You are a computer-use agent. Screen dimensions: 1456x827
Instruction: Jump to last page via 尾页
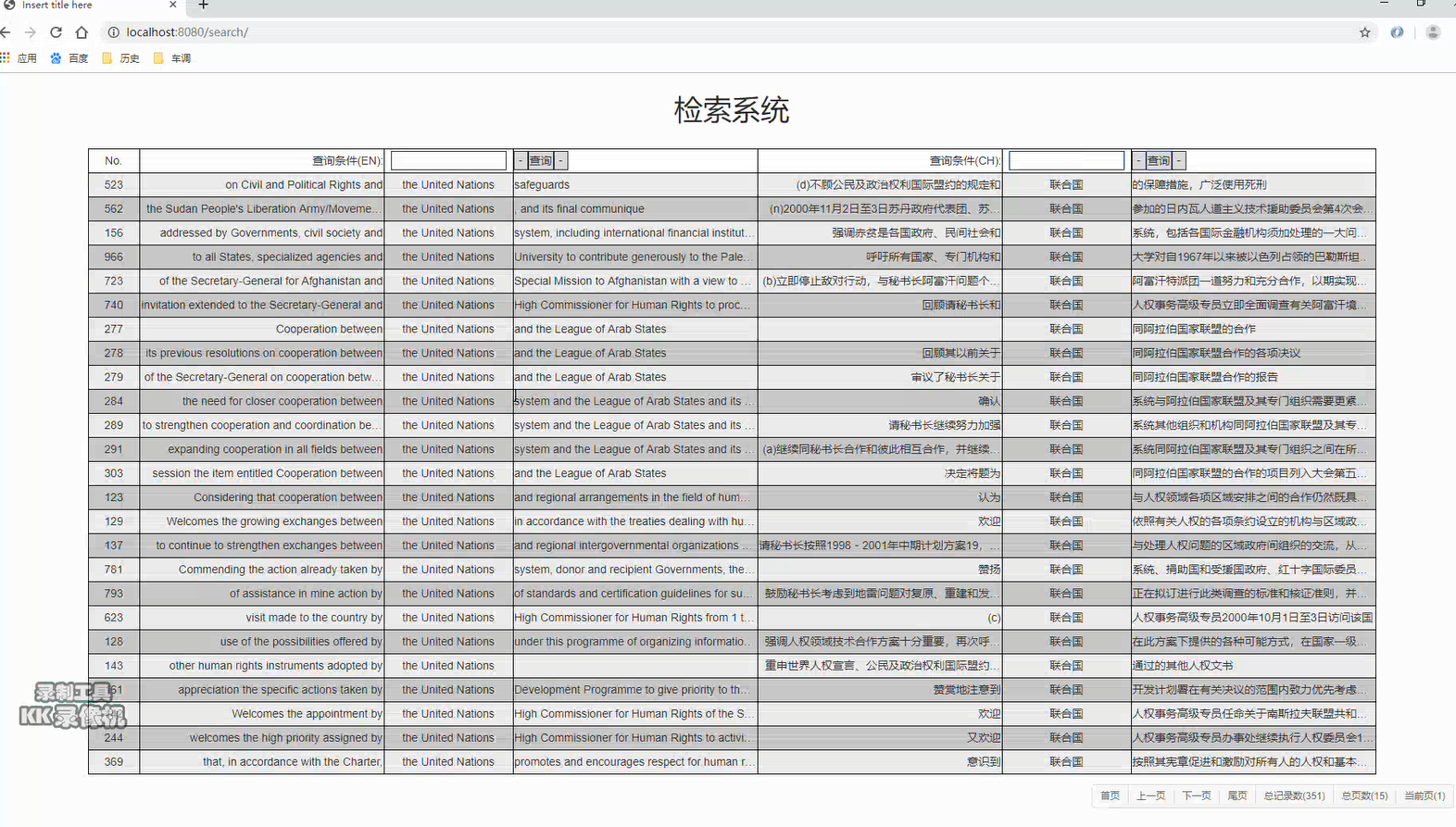click(x=1237, y=796)
